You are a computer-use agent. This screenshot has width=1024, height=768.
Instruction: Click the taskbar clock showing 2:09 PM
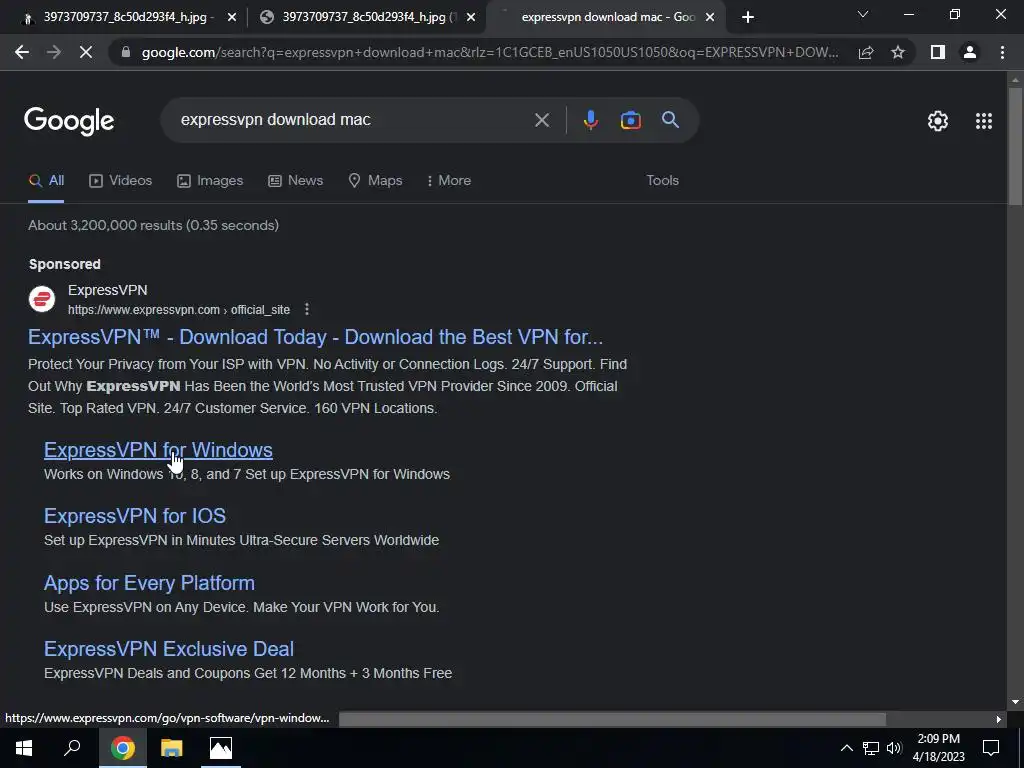[938, 748]
